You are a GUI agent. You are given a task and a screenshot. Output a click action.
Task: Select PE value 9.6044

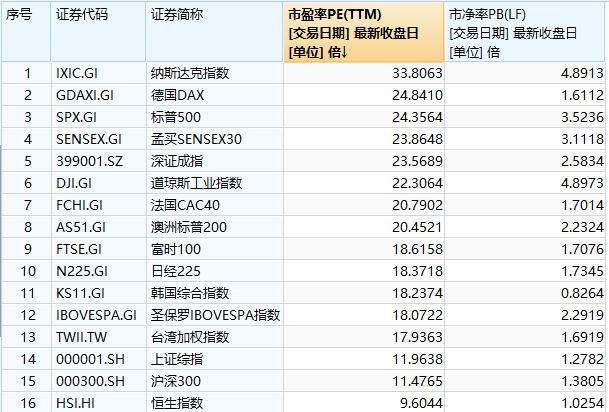364,403
